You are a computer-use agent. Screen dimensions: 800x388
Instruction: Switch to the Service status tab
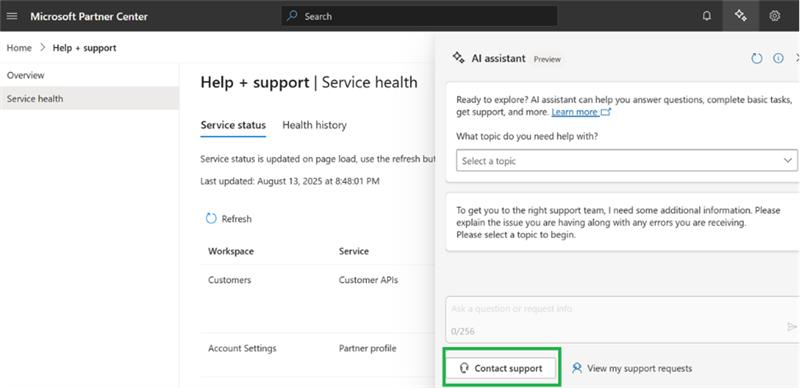233,125
